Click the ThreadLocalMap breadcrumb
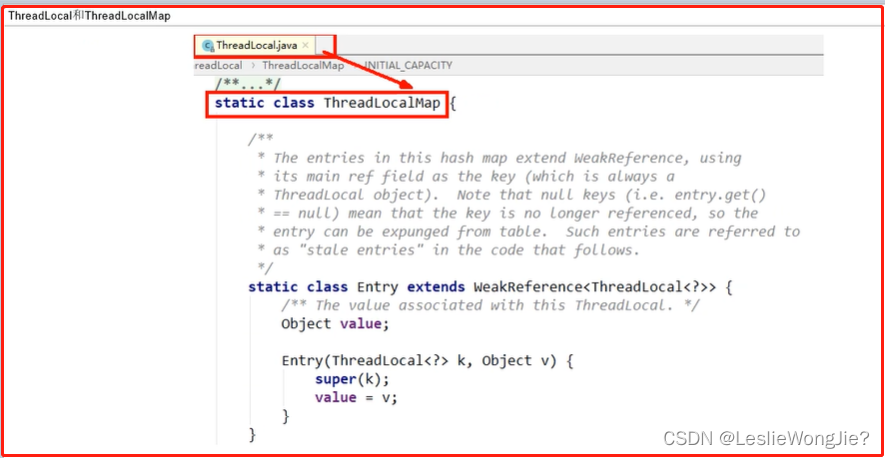This screenshot has width=885, height=458. coord(303,66)
